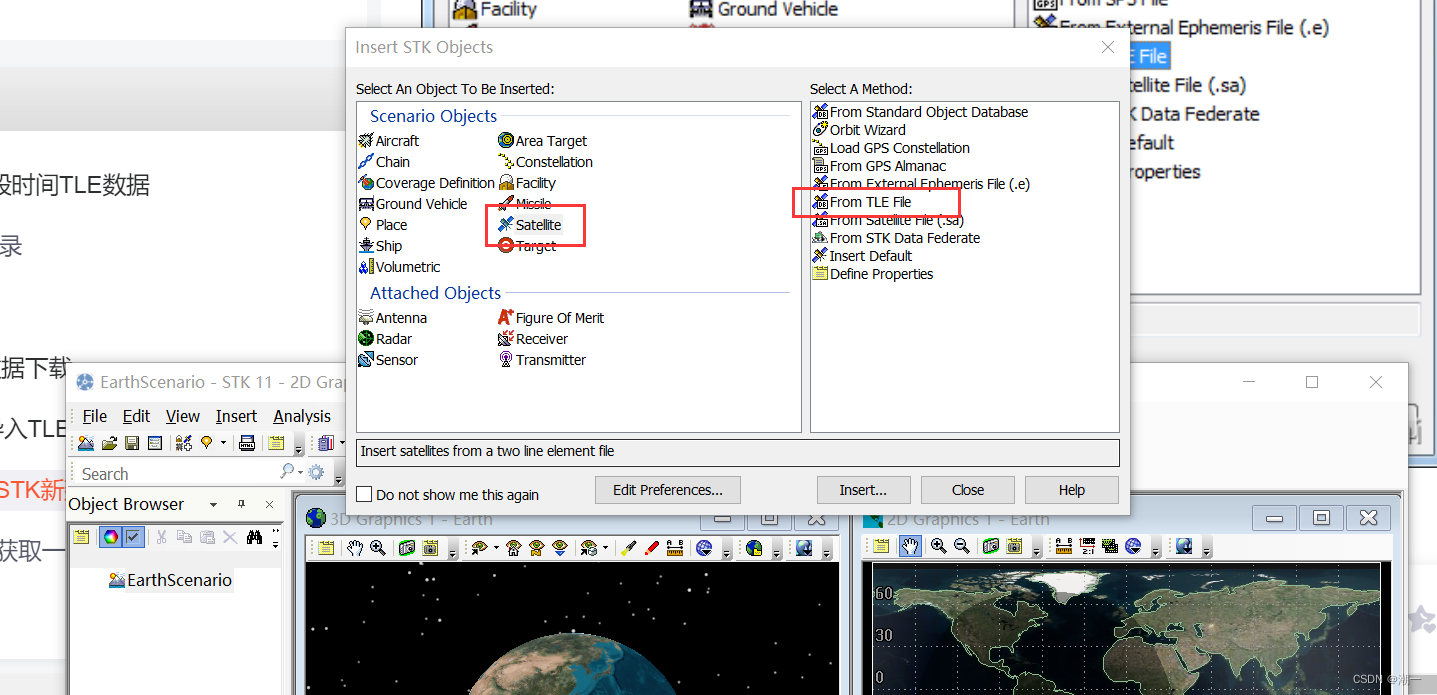1437x695 pixels.
Task: Click the Open scenario folder icon
Action: tap(110, 443)
